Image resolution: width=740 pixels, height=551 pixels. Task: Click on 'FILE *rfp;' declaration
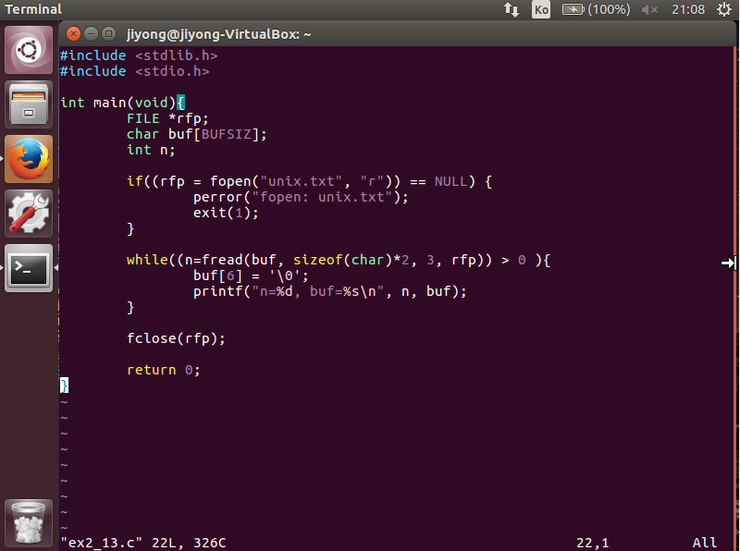click(167, 118)
